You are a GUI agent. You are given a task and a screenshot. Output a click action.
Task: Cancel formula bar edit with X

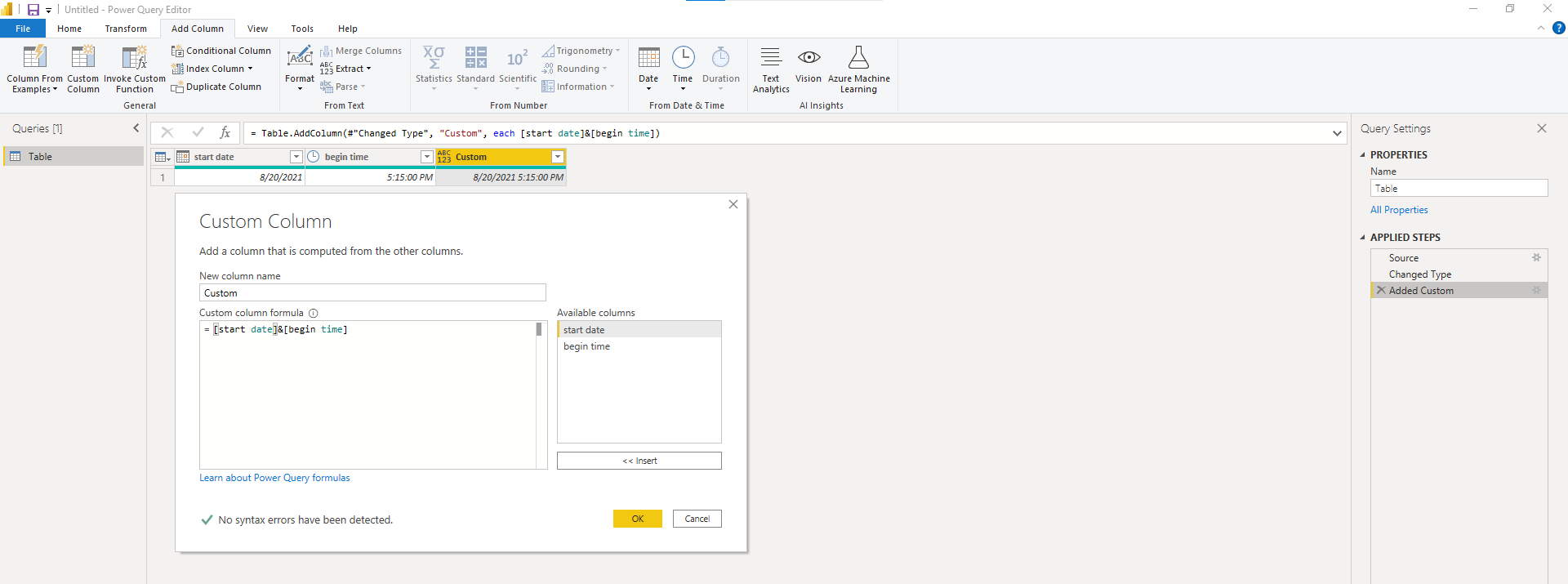click(x=167, y=132)
